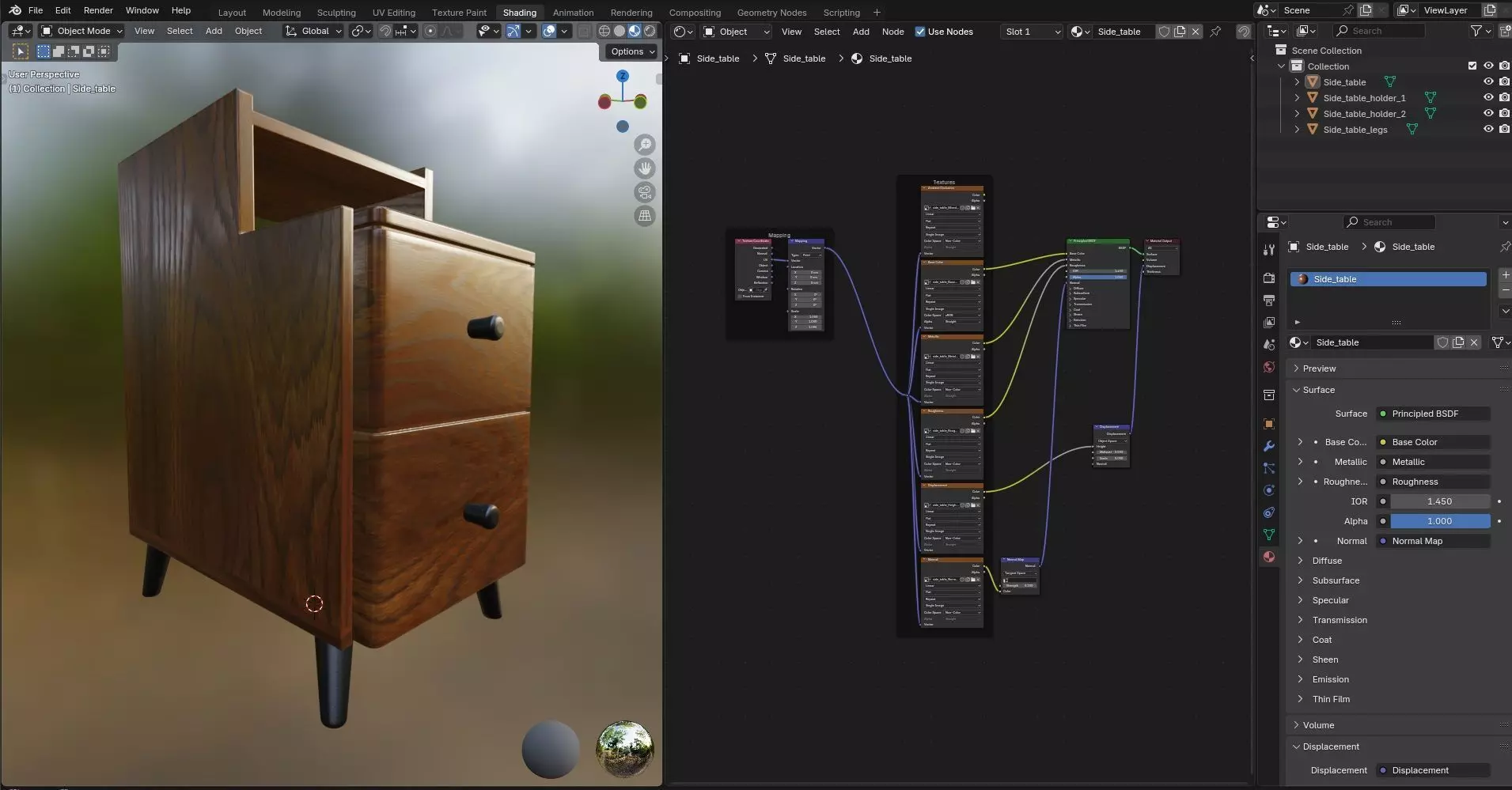Switch perspective/orthographic with grid gizmo
The image size is (1512, 790).
(x=645, y=216)
